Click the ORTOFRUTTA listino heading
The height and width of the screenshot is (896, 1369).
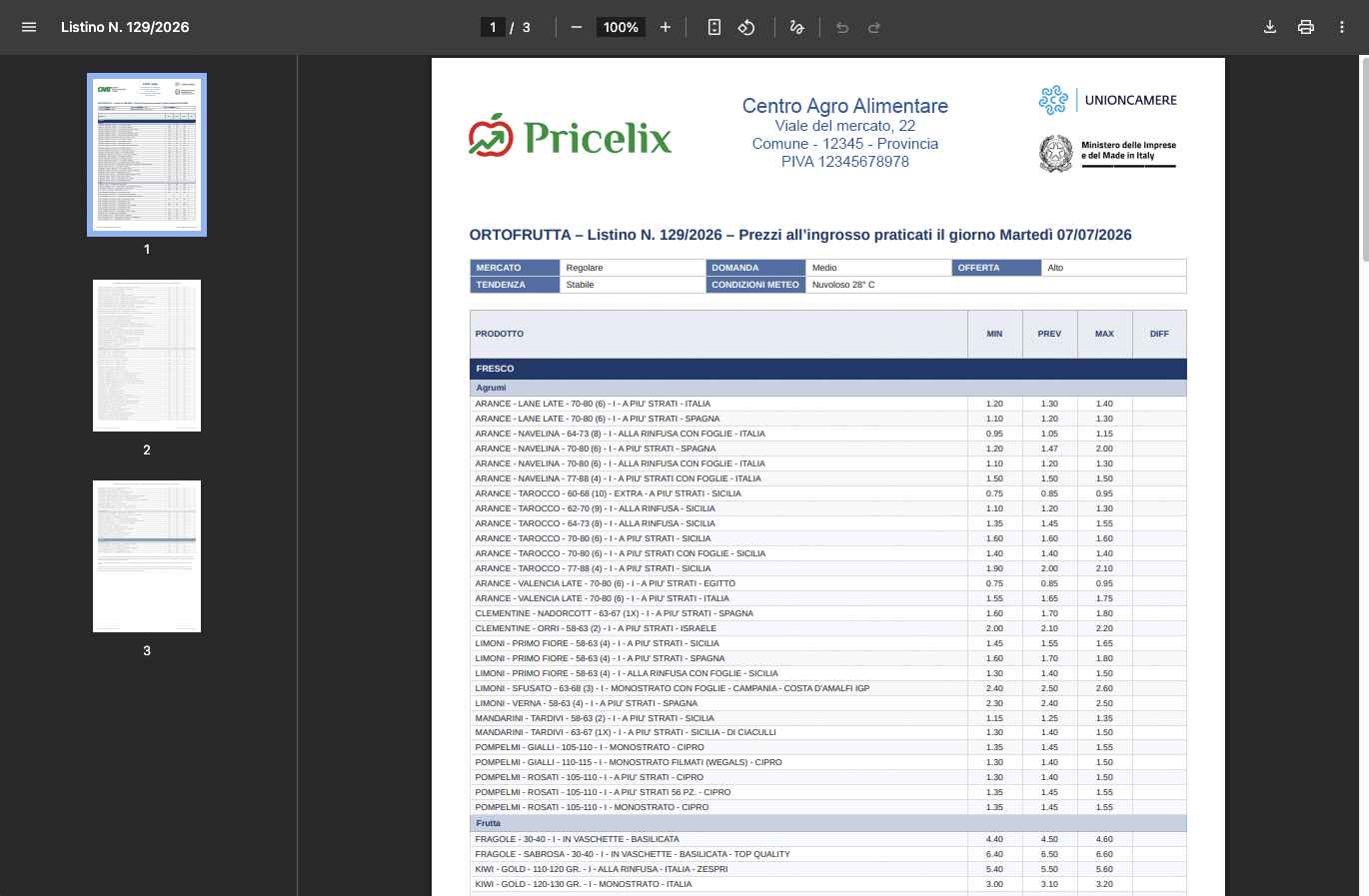[800, 235]
